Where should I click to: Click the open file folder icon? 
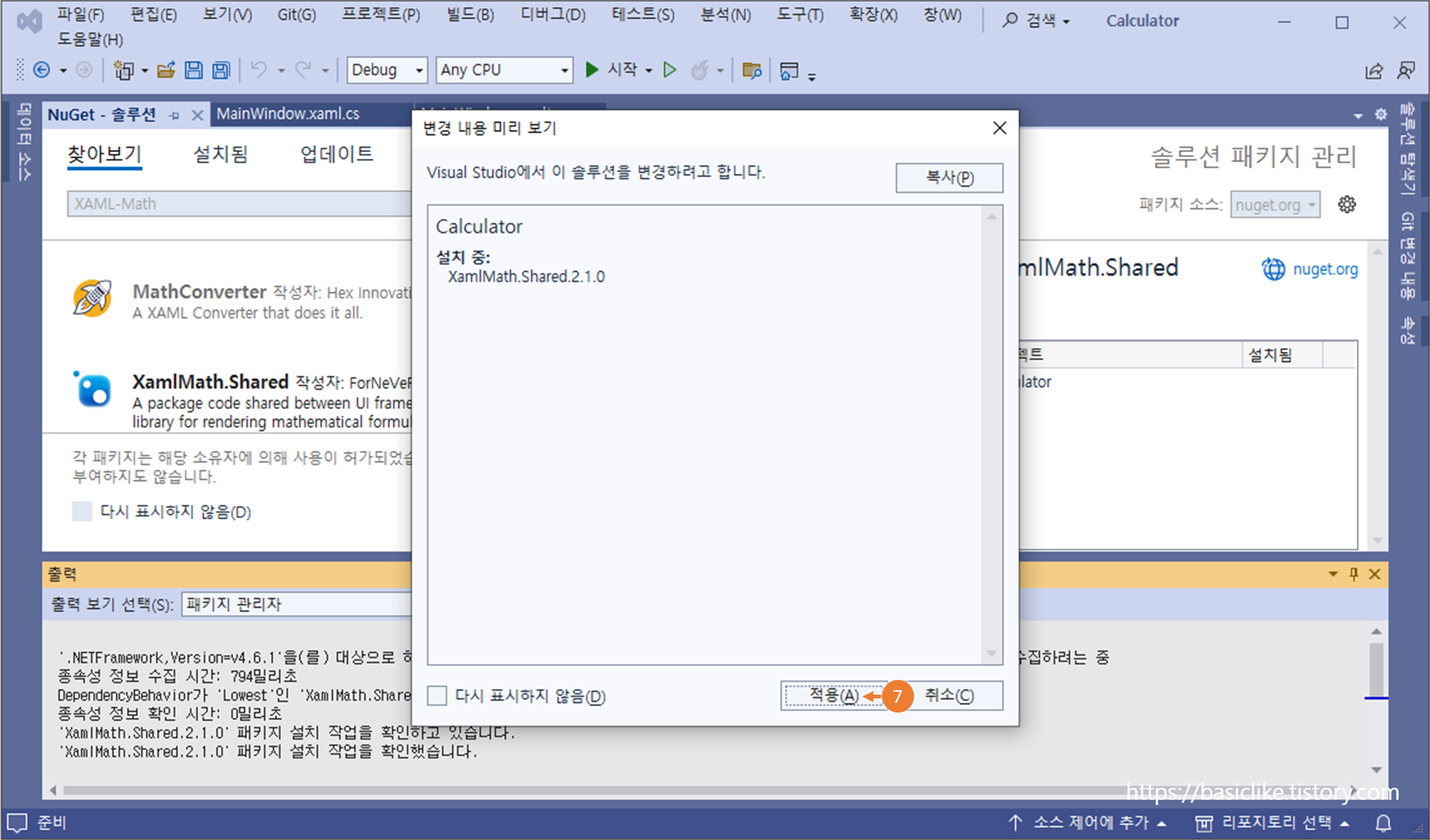click(x=166, y=70)
